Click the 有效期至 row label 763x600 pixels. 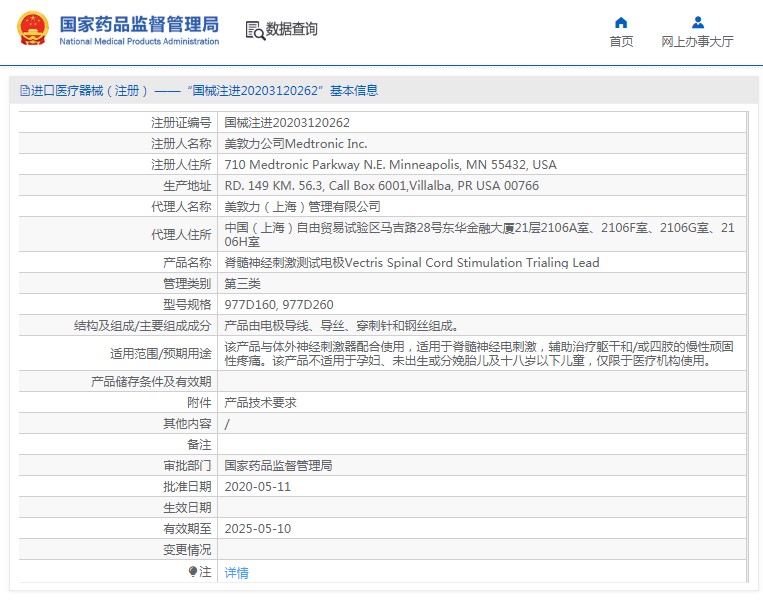tap(187, 528)
